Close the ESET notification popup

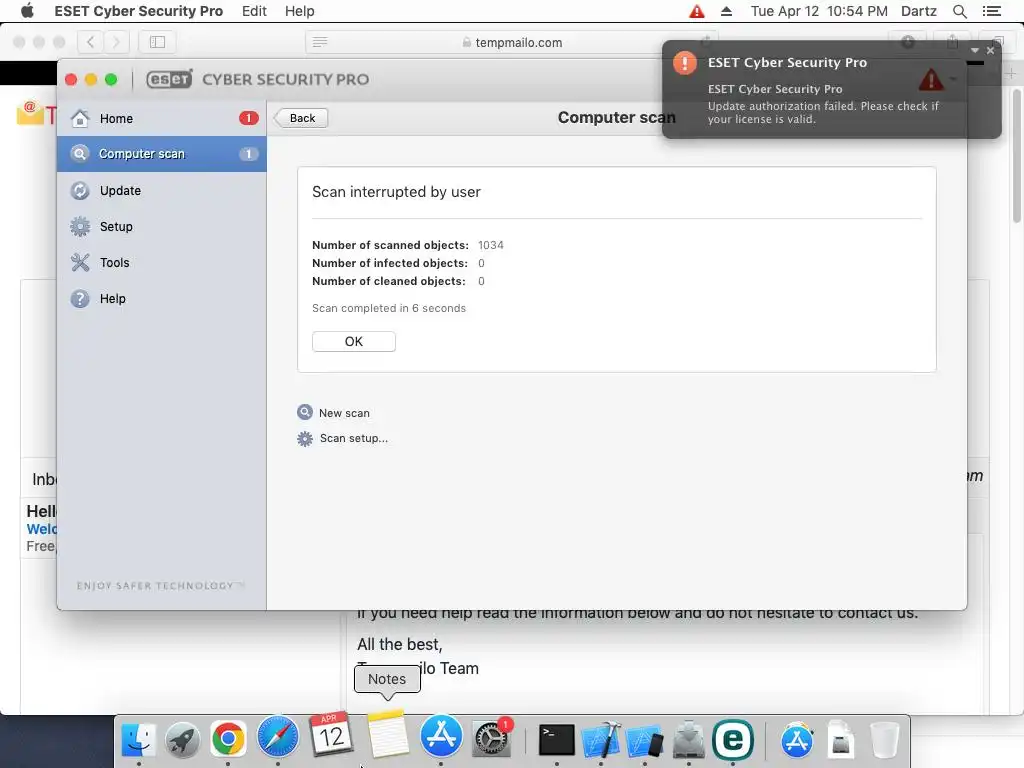(990, 50)
